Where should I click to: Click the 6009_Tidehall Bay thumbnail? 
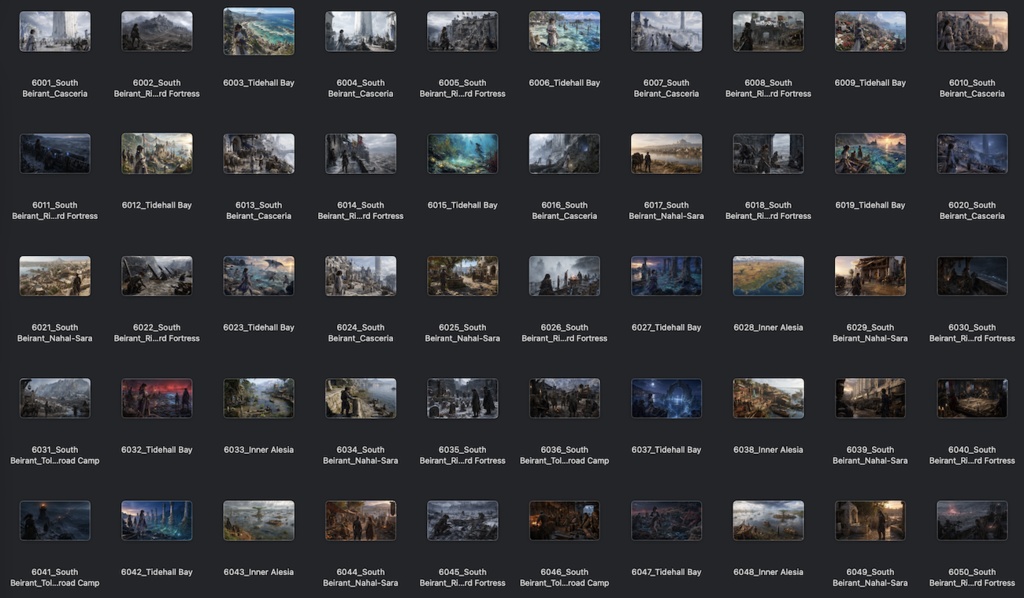[870, 31]
